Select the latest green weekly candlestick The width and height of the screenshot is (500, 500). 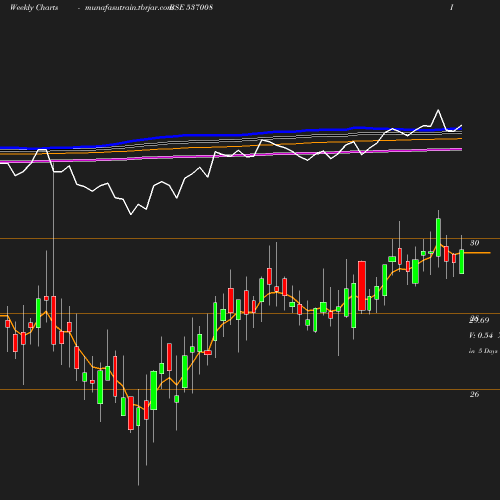462,262
